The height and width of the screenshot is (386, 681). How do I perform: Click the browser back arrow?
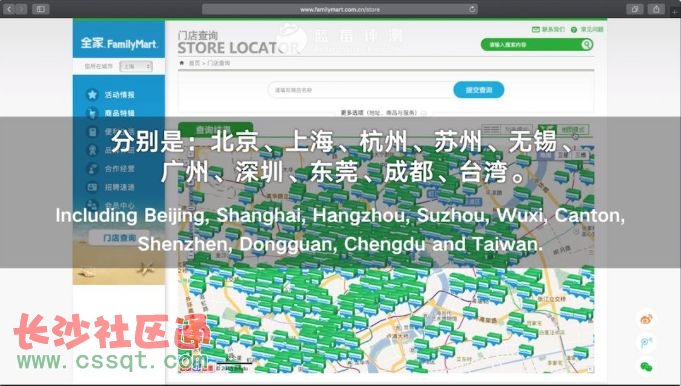[x=9, y=9]
